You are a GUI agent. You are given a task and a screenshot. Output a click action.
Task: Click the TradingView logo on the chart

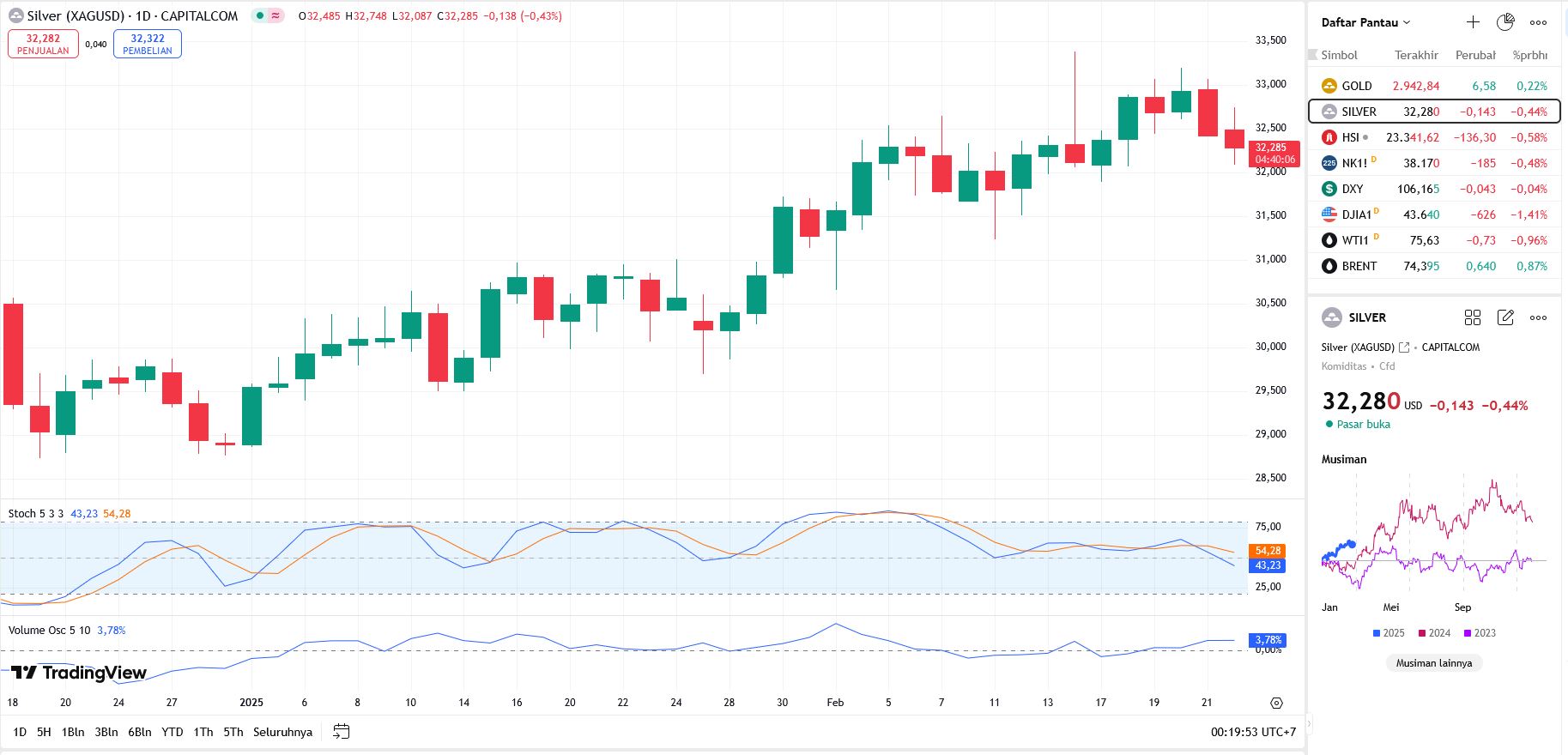click(79, 673)
